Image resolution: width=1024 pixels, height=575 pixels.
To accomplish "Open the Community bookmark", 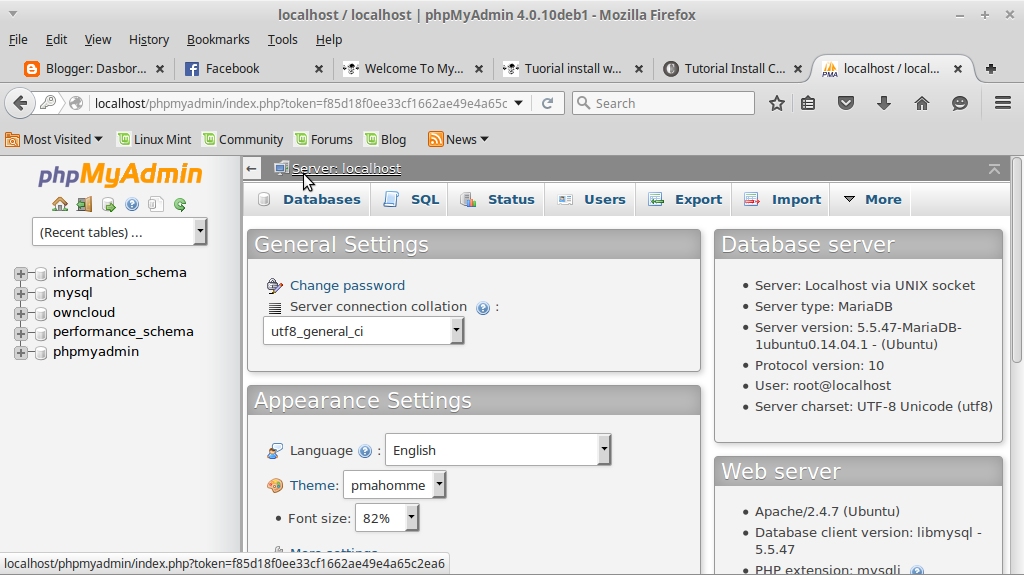I will (x=243, y=139).
